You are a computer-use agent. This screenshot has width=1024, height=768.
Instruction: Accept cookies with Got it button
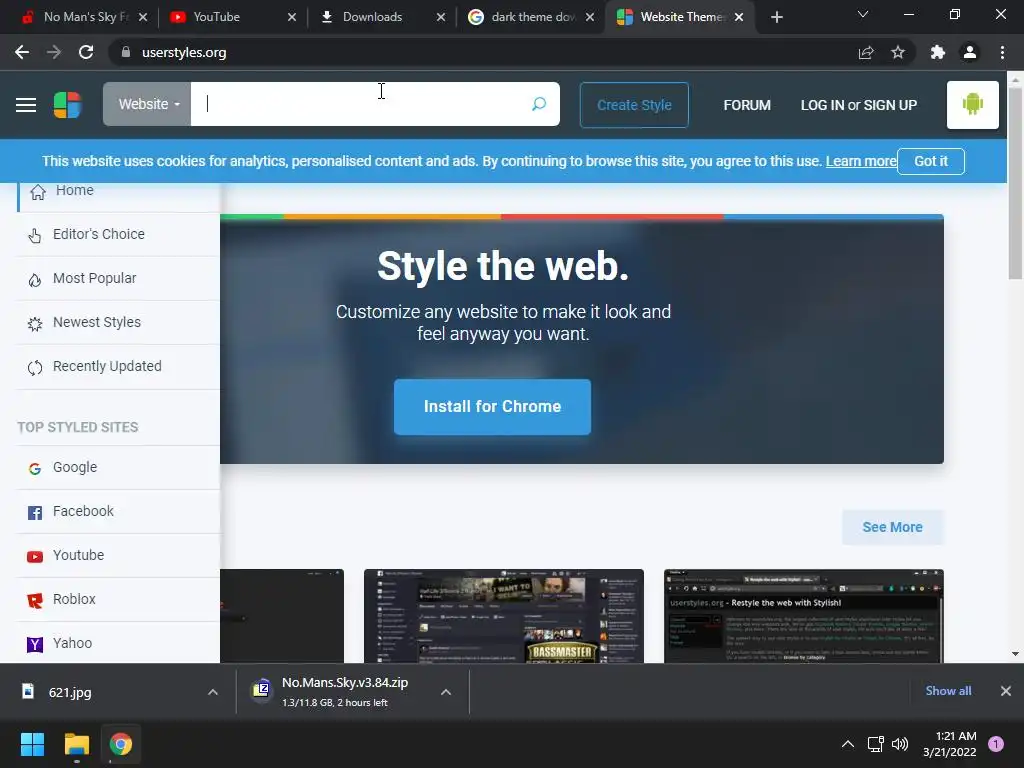coord(931,161)
